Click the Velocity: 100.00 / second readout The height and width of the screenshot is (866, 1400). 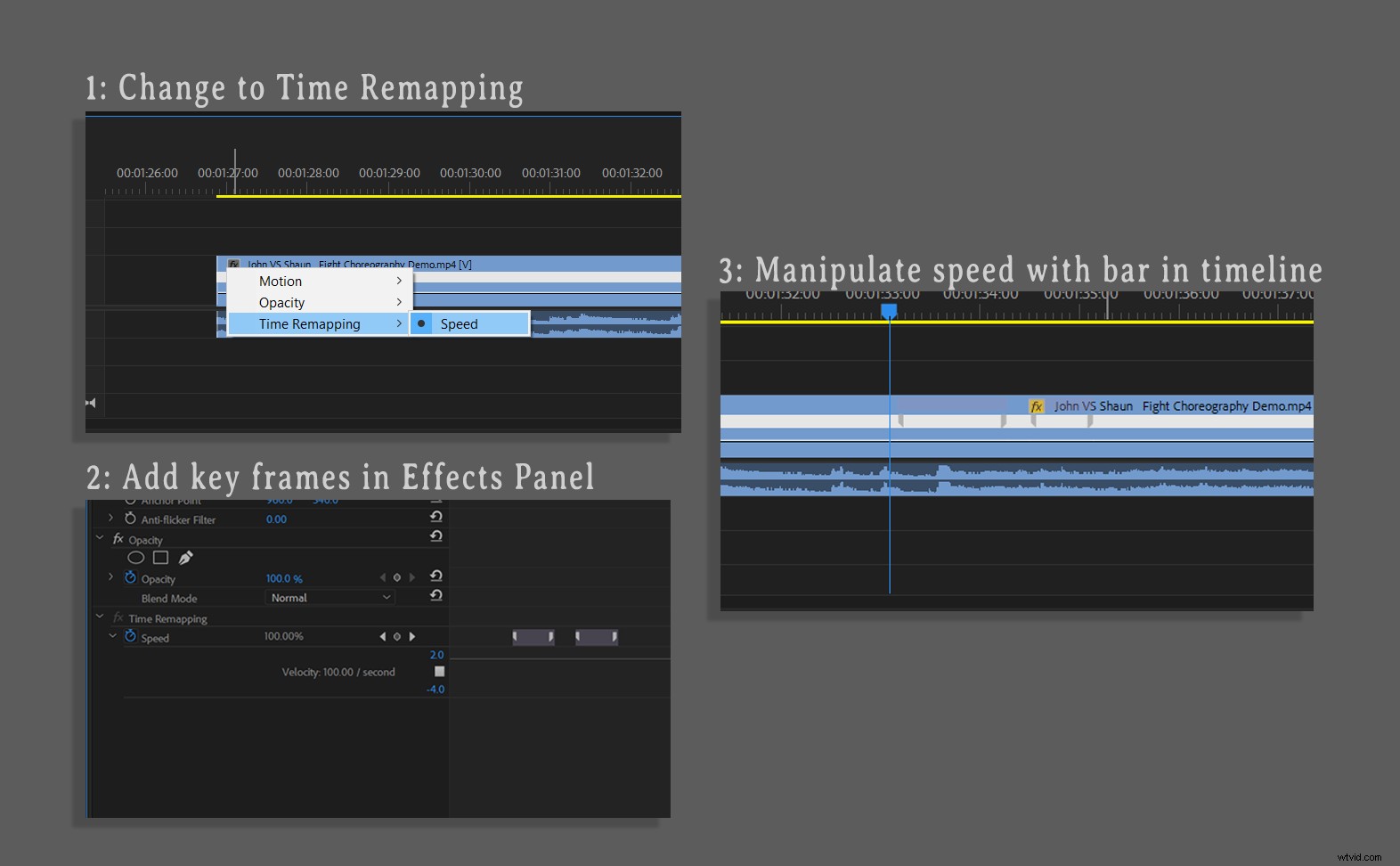pyautogui.click(x=338, y=673)
